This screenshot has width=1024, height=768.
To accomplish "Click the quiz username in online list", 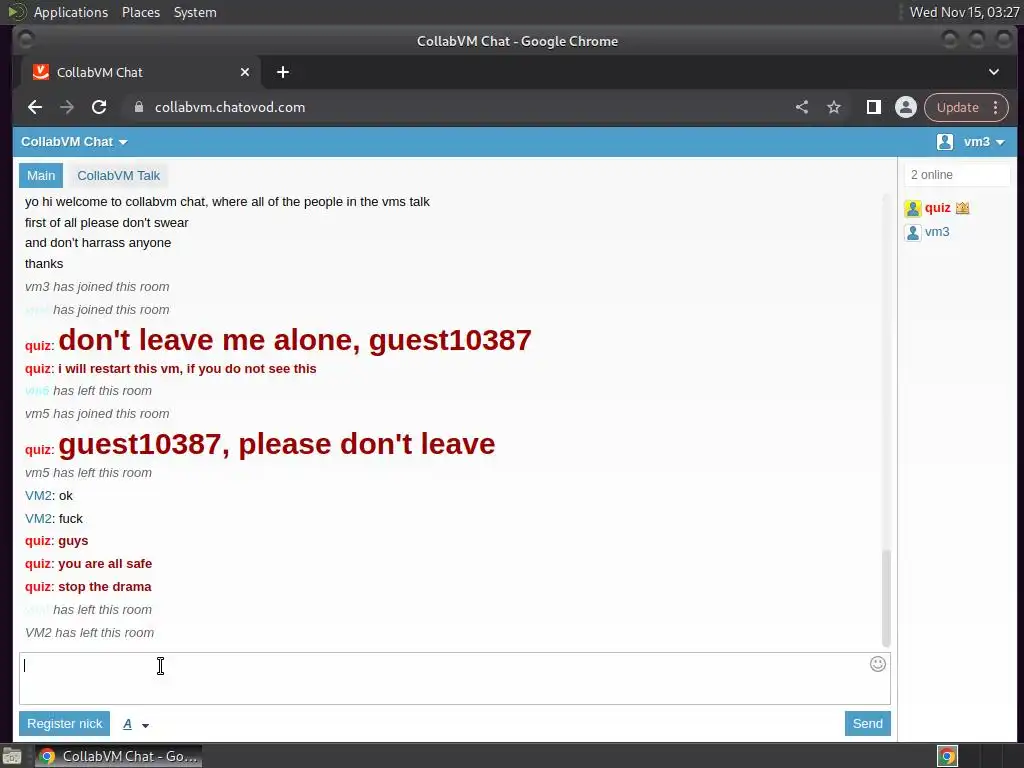I will 937,208.
